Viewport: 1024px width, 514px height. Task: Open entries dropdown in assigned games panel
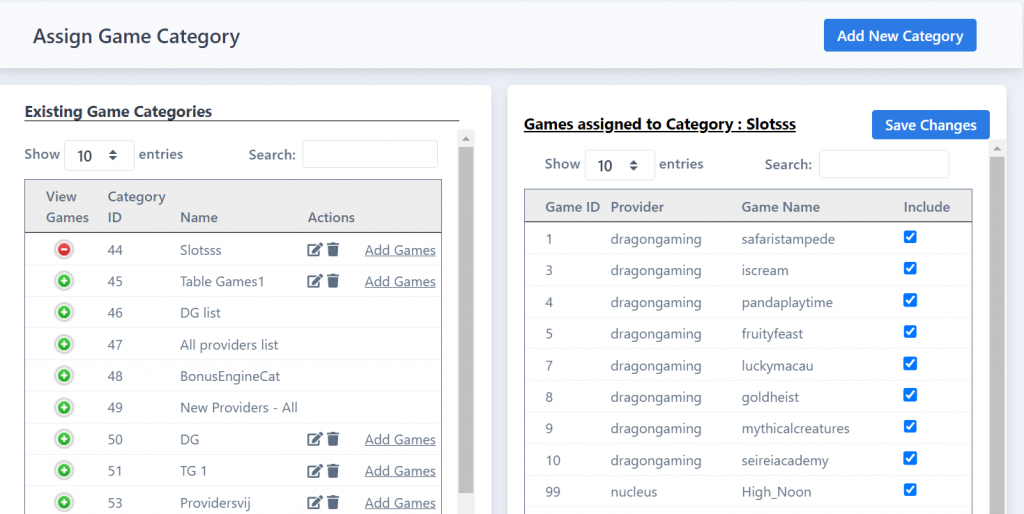619,165
